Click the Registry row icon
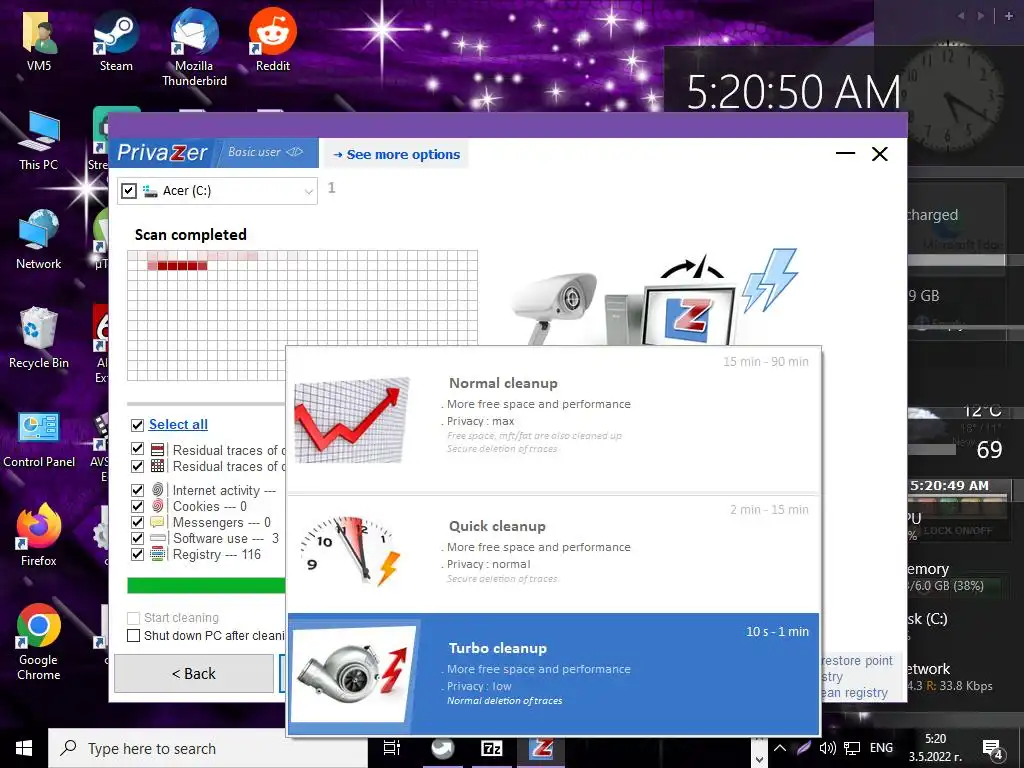This screenshot has height=768, width=1024. tap(157, 554)
